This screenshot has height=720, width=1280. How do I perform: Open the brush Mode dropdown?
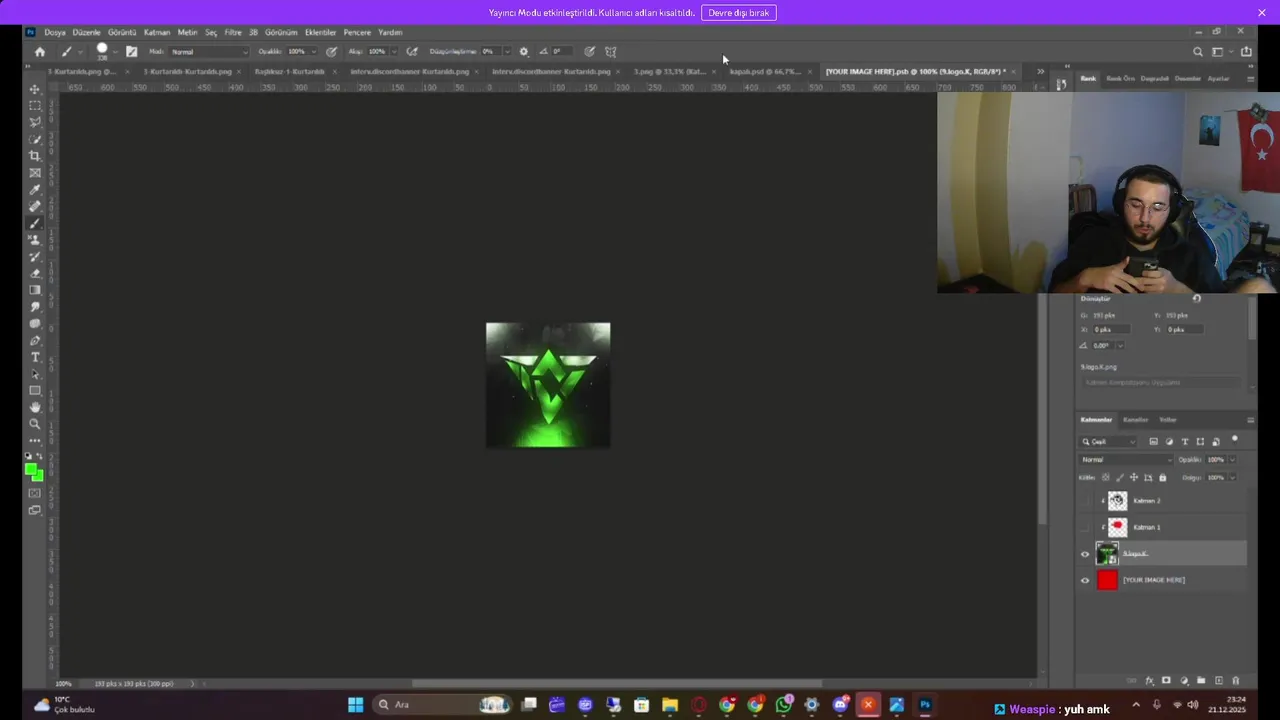(209, 52)
